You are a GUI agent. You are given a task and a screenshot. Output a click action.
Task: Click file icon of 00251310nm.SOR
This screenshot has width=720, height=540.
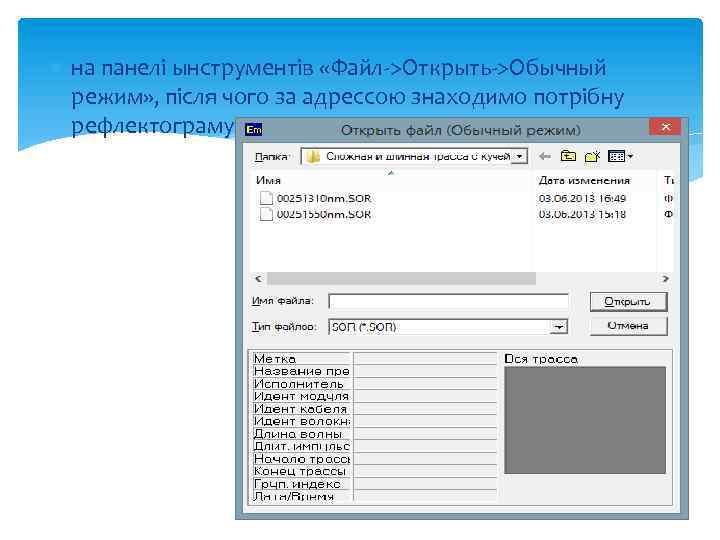point(266,198)
